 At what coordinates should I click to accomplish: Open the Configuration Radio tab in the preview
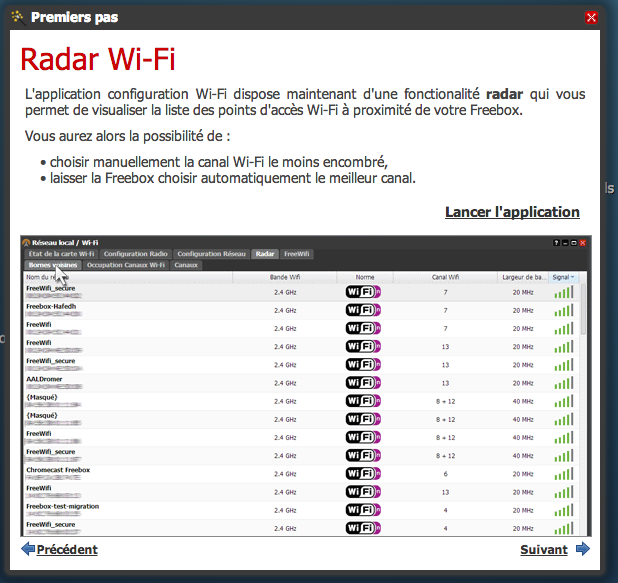(136, 254)
